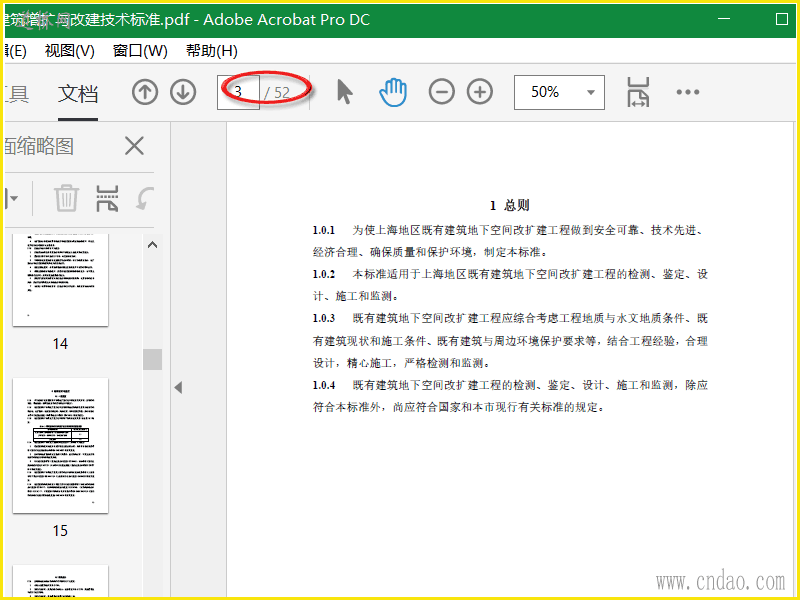
Task: Select the page 14 thumbnail
Action: tap(61, 280)
